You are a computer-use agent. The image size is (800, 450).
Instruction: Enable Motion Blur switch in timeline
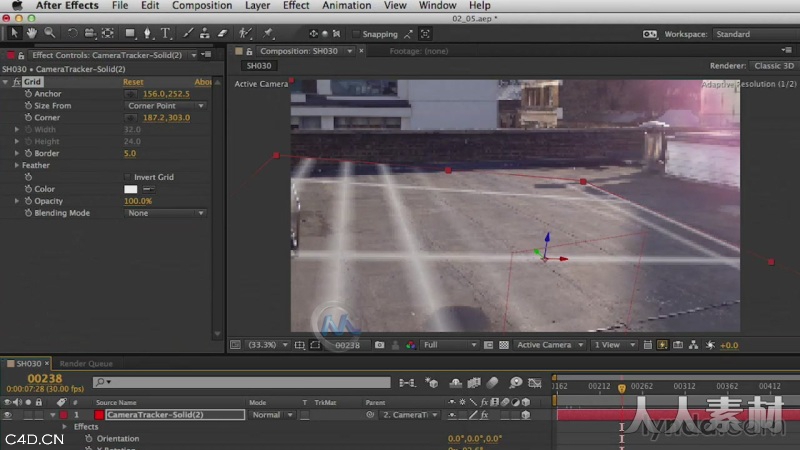click(x=492, y=383)
